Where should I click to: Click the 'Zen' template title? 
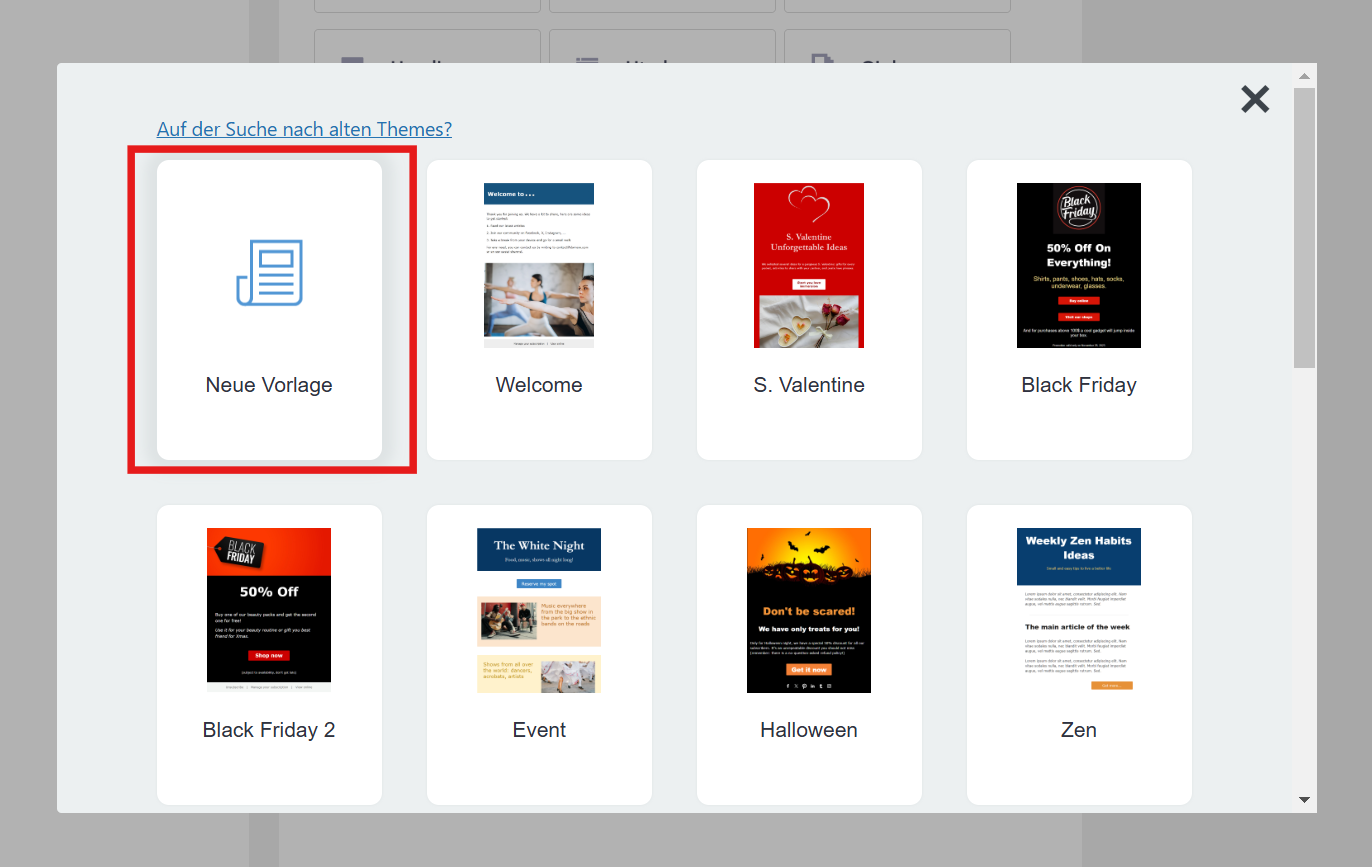[x=1079, y=730]
